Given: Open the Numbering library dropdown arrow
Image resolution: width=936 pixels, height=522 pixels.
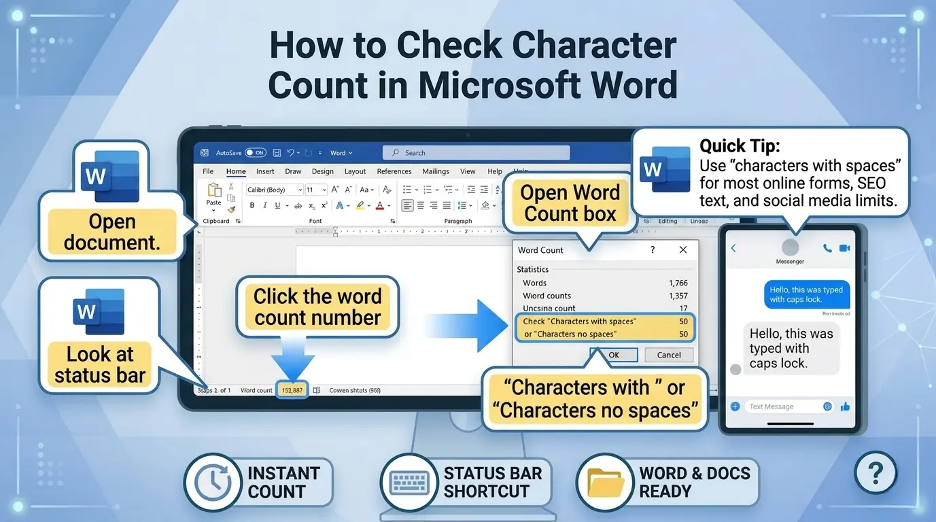Looking at the screenshot, I should [437, 189].
